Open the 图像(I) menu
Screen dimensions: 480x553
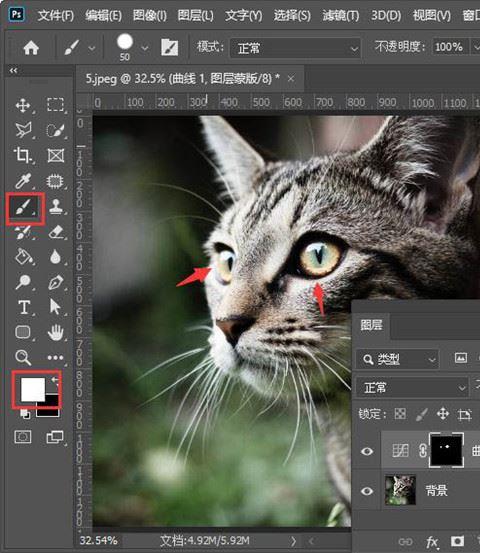(x=150, y=16)
